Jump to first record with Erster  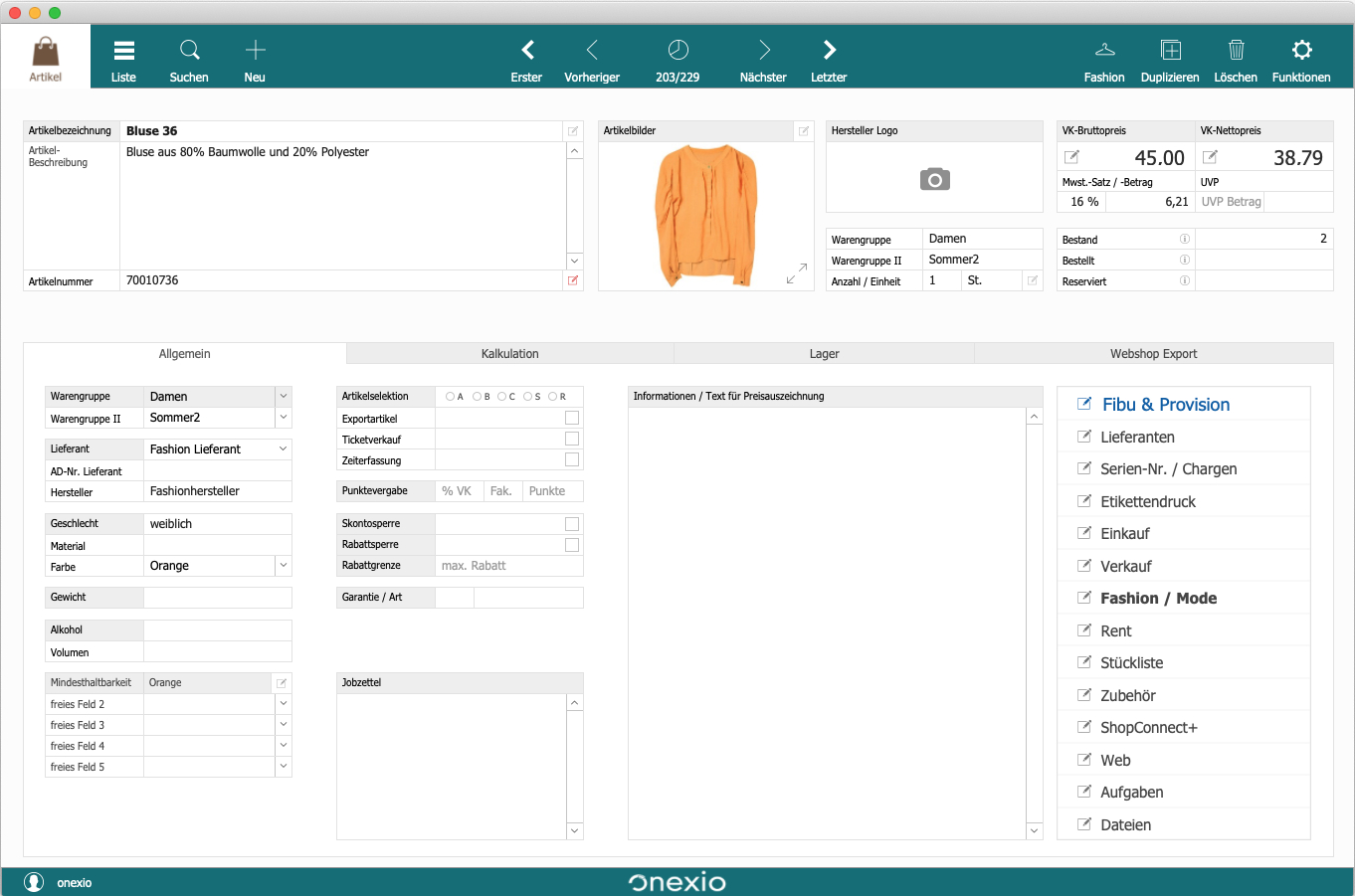tap(527, 60)
